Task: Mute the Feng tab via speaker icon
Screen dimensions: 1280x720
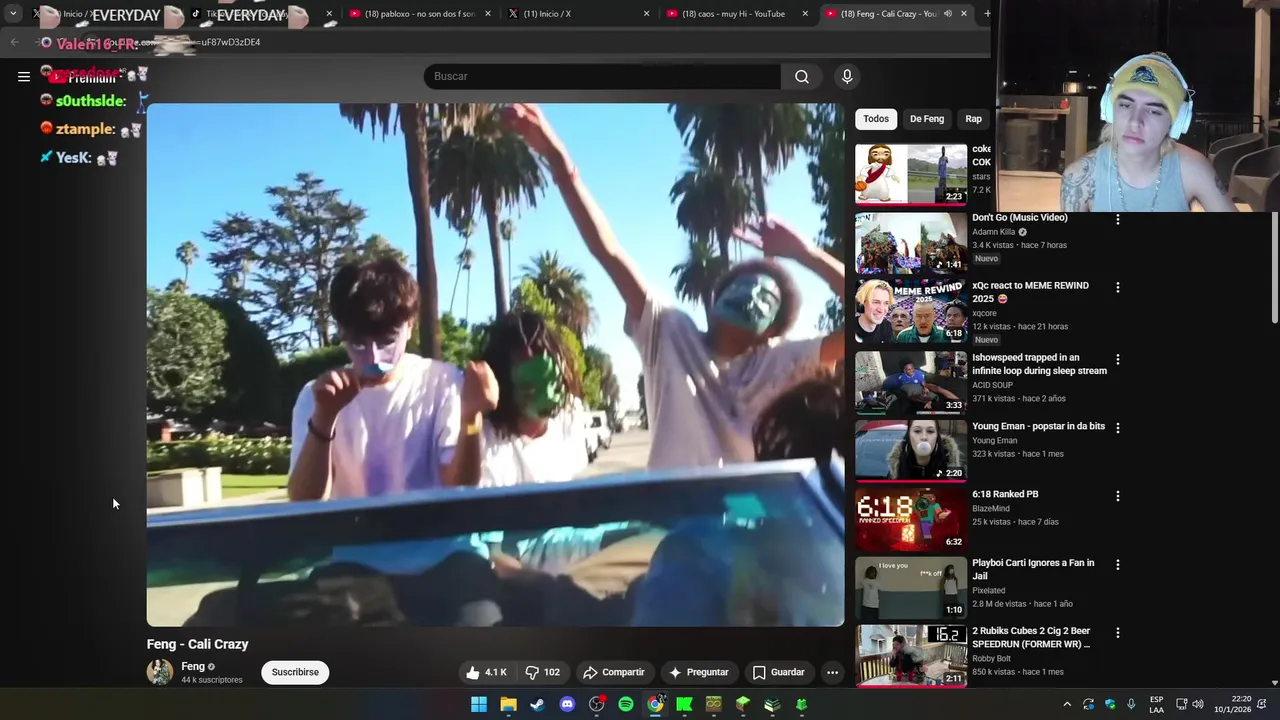Action: 947,14
